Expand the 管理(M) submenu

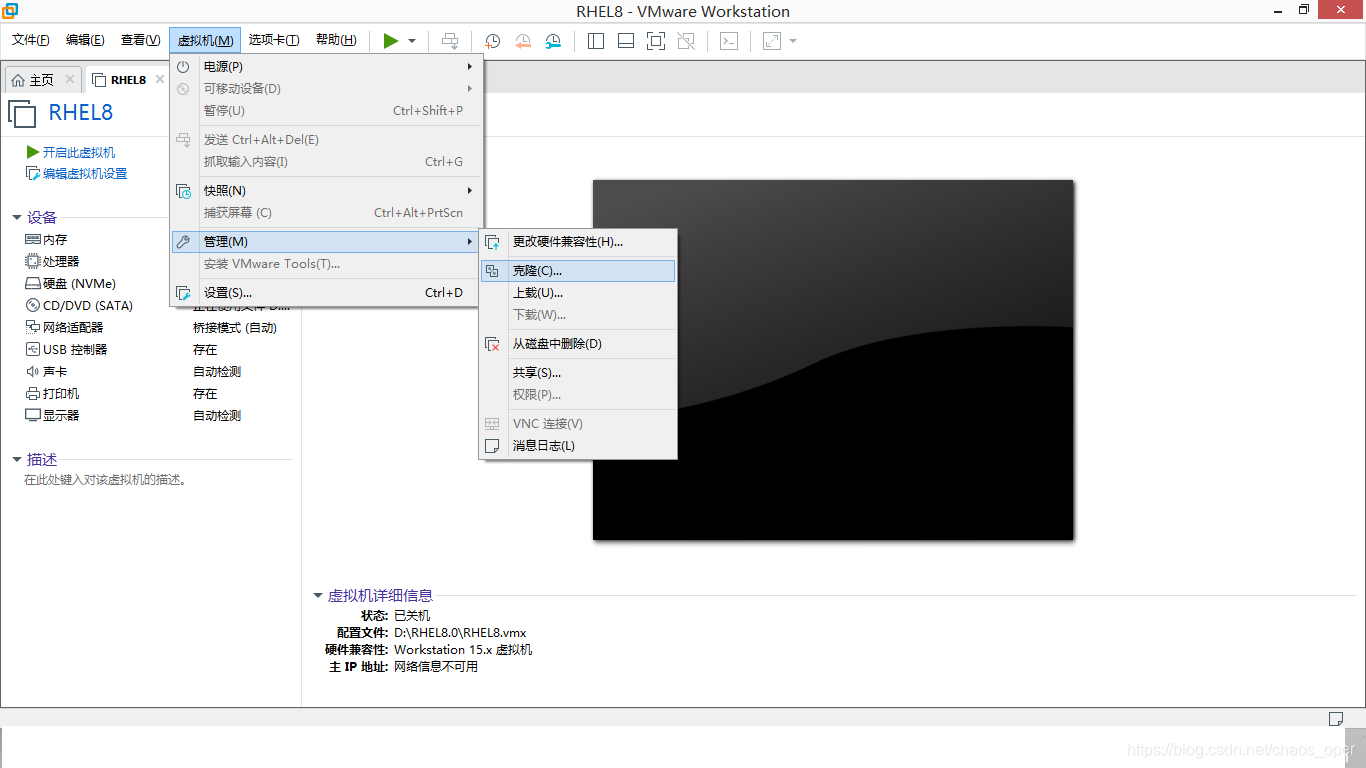326,242
